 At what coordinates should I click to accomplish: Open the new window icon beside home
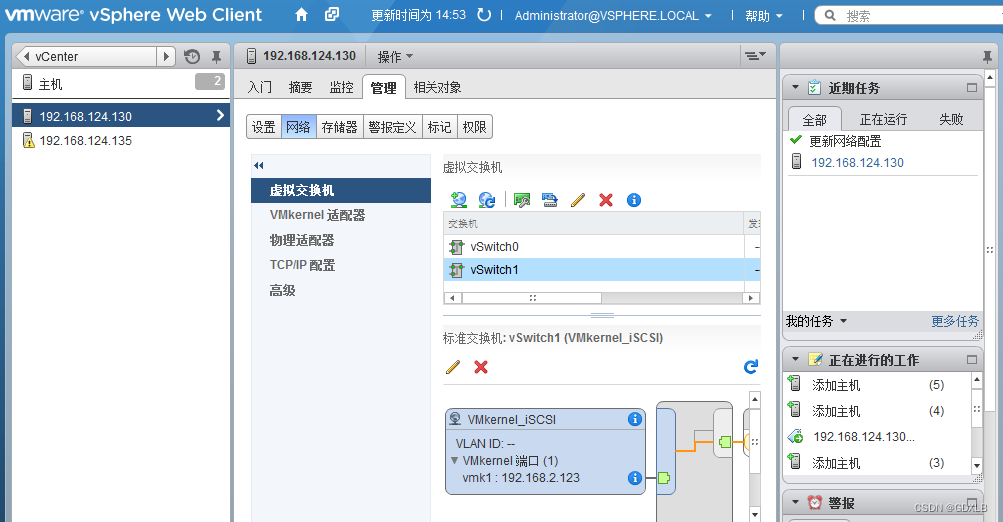pos(332,14)
